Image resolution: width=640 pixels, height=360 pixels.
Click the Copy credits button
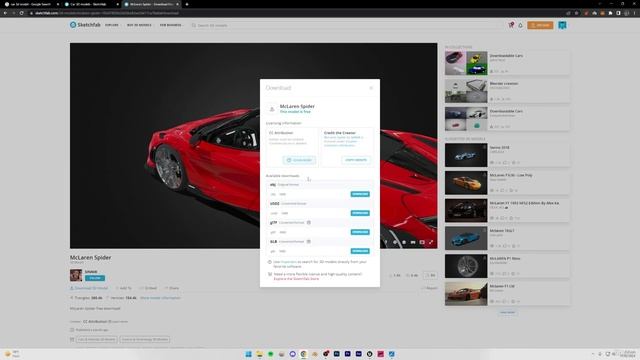(356, 160)
